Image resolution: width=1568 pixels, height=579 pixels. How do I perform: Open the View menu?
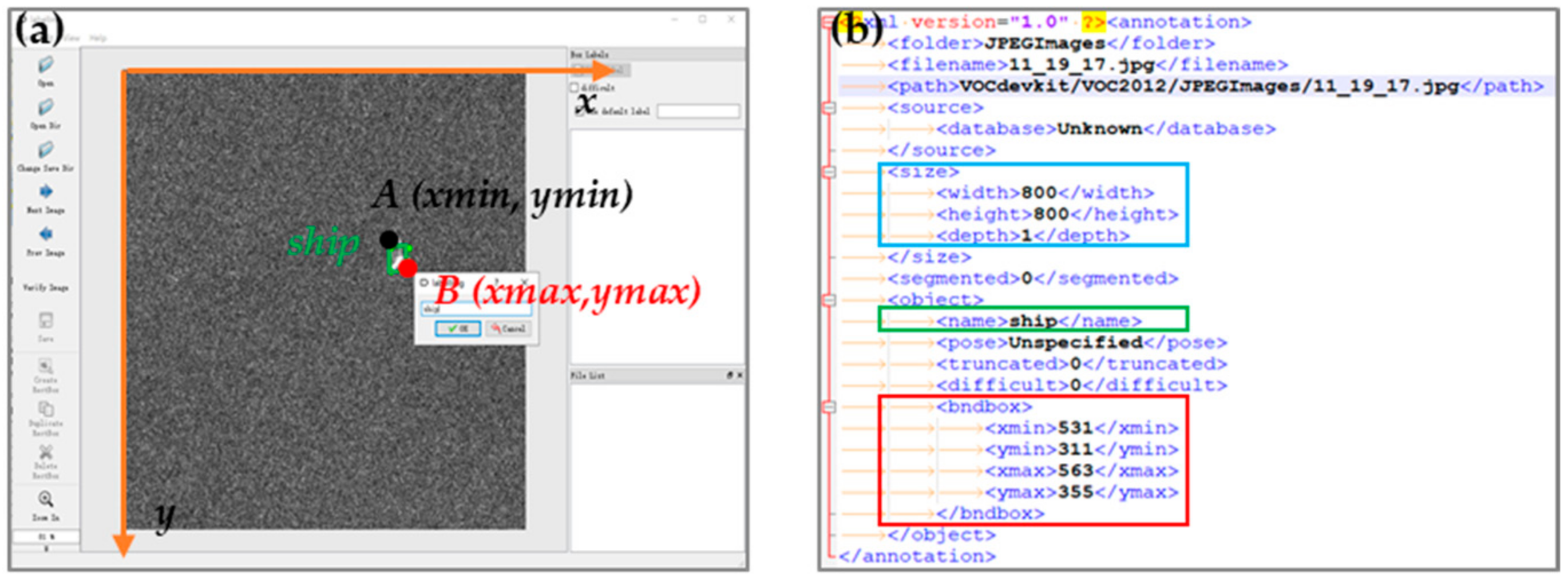coord(73,38)
